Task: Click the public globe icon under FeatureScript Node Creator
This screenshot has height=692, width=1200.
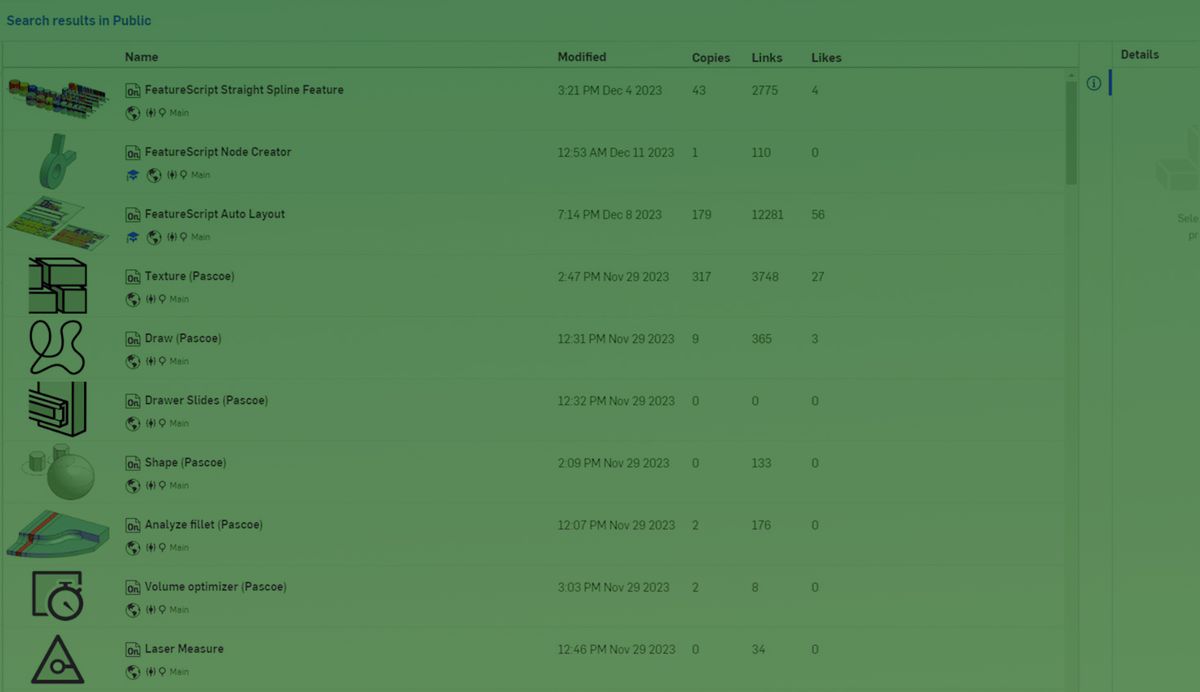Action: [154, 175]
